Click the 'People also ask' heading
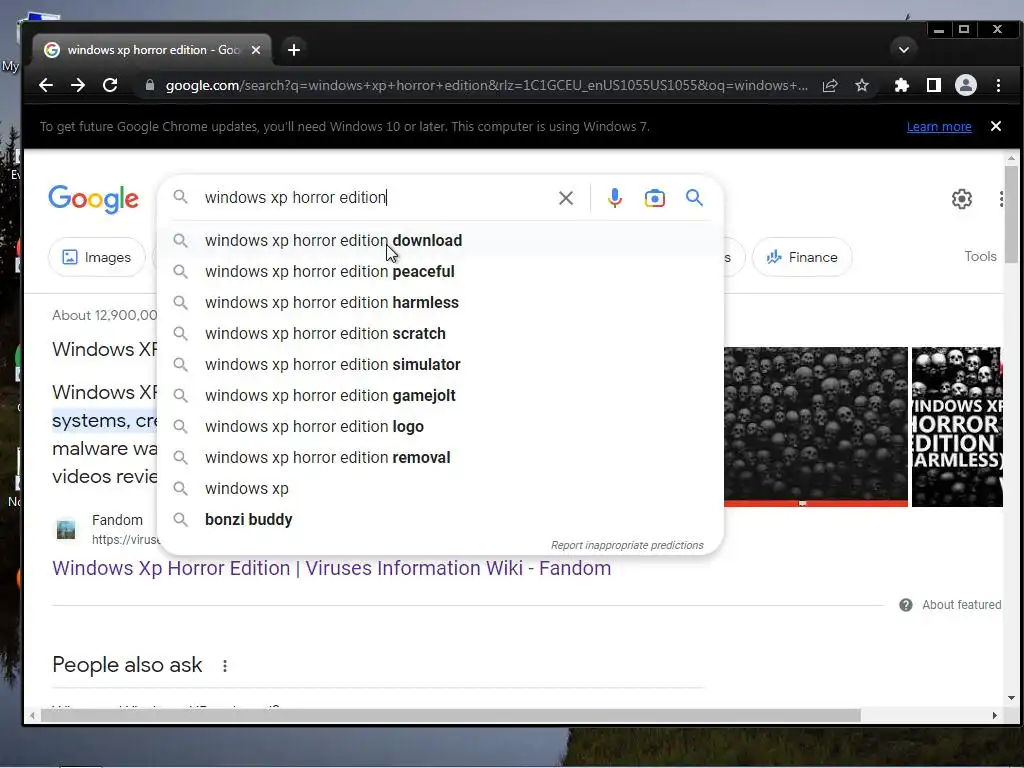This screenshot has height=768, width=1024. [127, 665]
